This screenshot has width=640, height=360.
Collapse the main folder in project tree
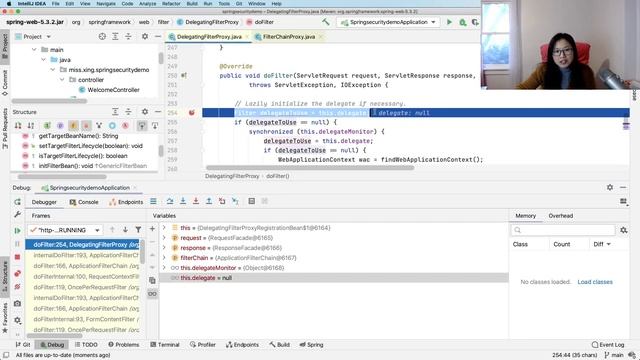[34, 50]
